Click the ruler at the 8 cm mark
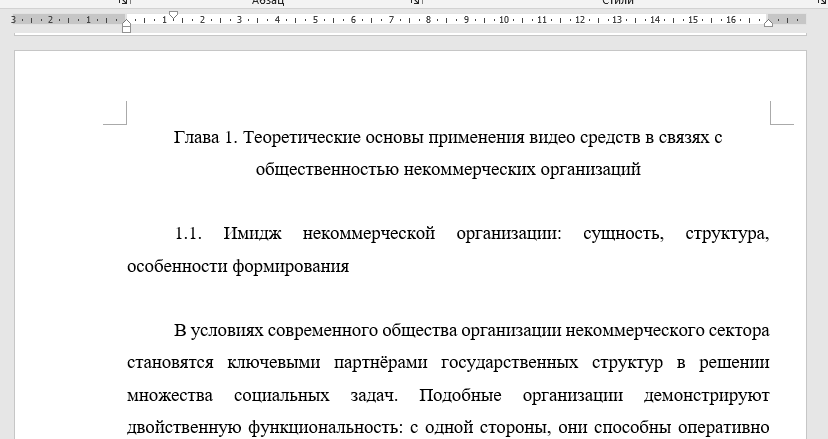 (x=428, y=20)
